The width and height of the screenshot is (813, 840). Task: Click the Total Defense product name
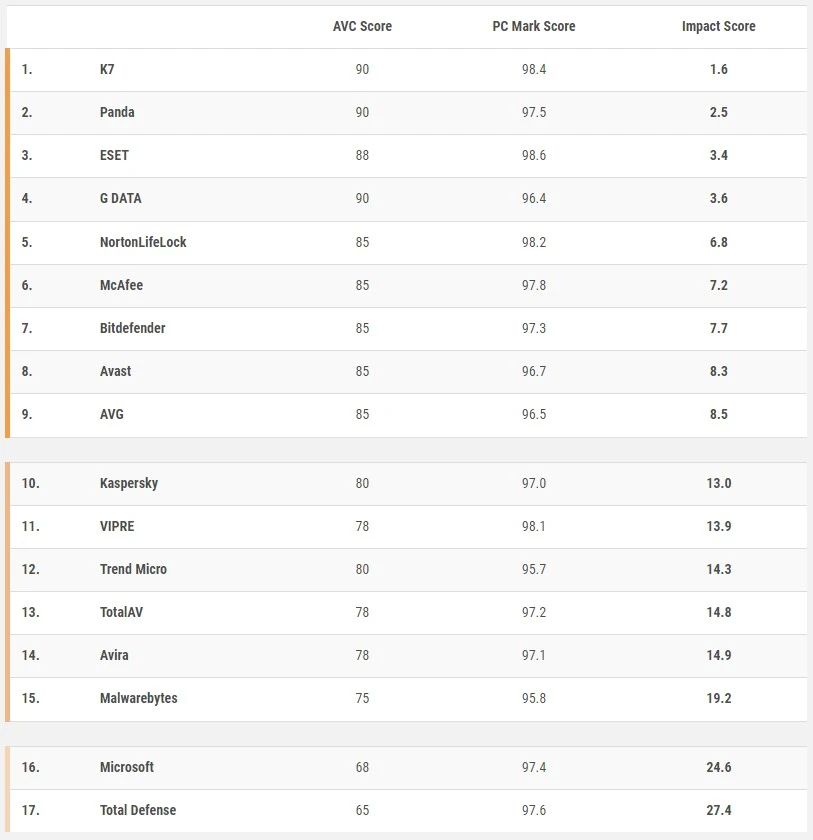click(138, 810)
